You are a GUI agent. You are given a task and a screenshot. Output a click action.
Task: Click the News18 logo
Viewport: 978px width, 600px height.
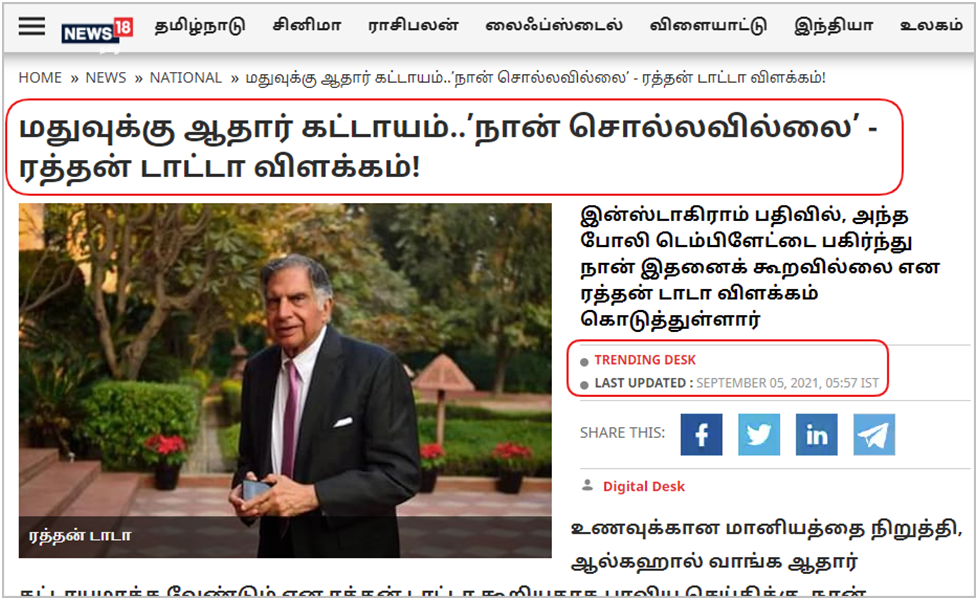pos(97,31)
